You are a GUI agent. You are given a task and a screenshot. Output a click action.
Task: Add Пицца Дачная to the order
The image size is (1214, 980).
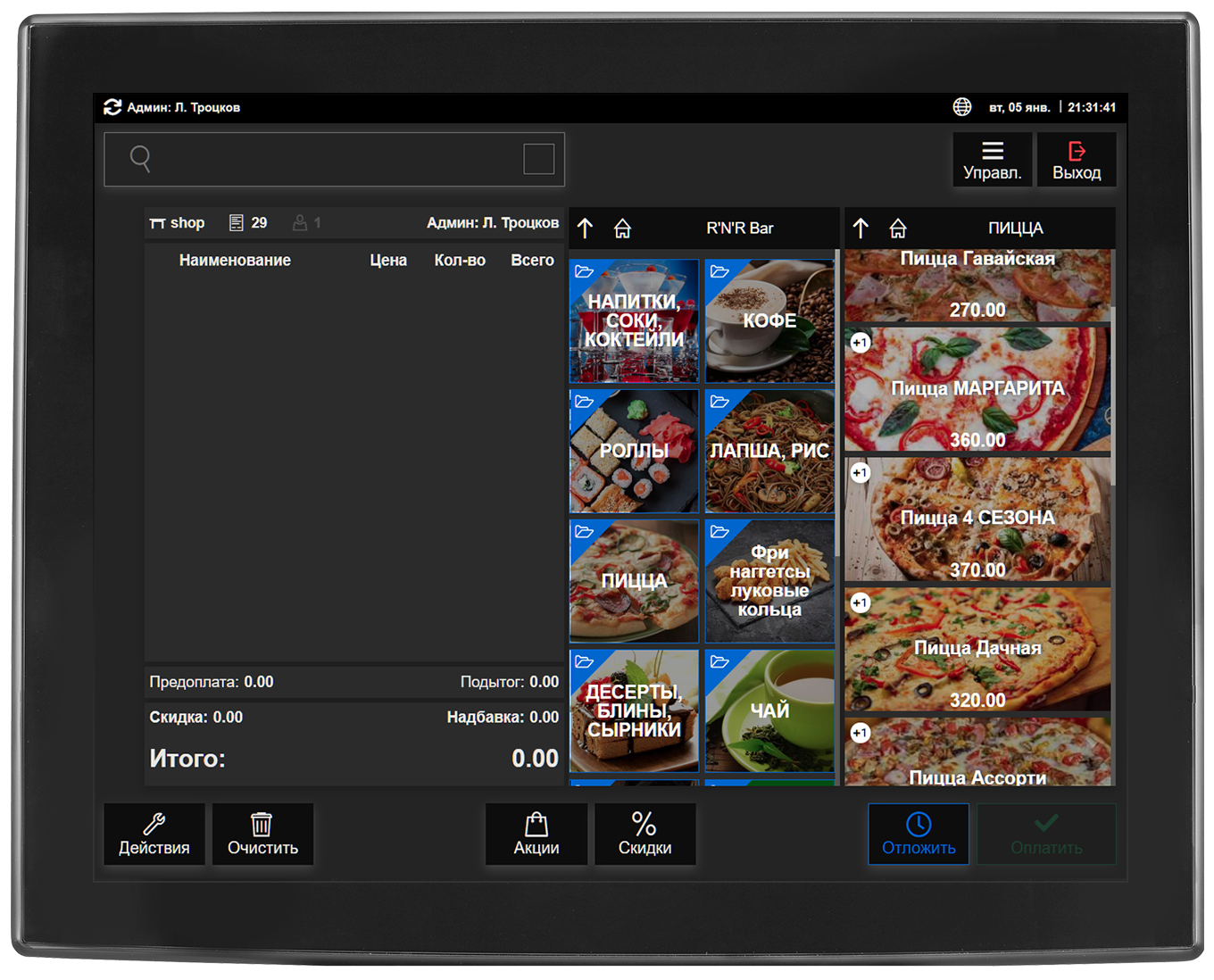click(x=977, y=649)
